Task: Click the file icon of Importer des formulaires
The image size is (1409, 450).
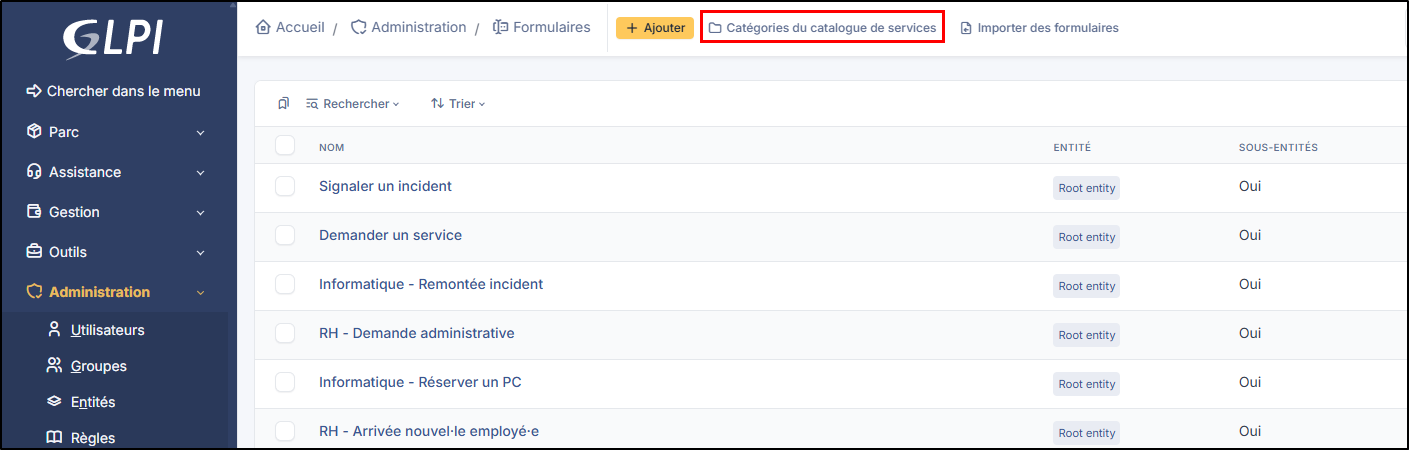Action: [x=966, y=28]
